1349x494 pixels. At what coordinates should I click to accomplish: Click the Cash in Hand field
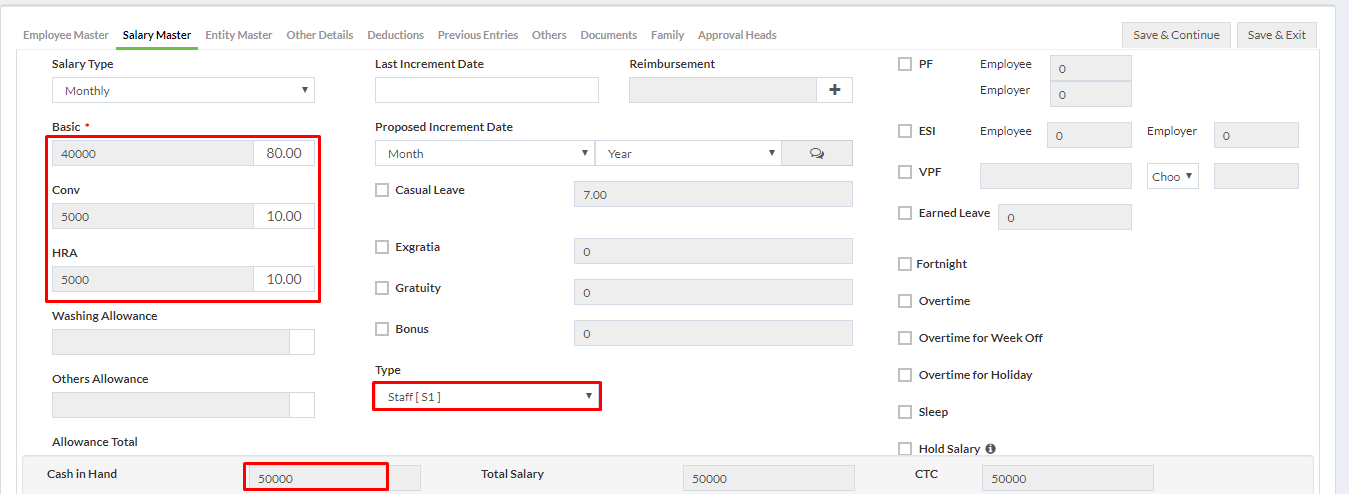[x=333, y=478]
